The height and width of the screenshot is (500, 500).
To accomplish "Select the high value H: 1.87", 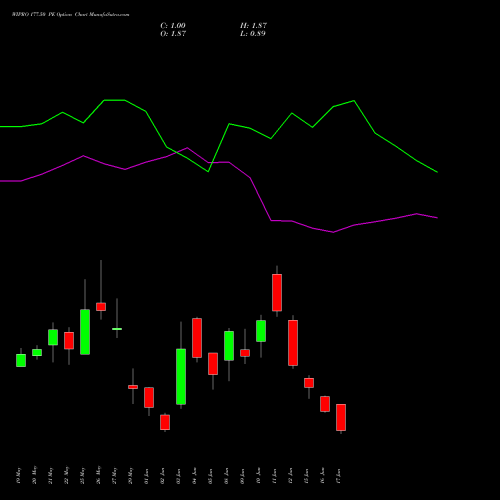I will point(253,26).
